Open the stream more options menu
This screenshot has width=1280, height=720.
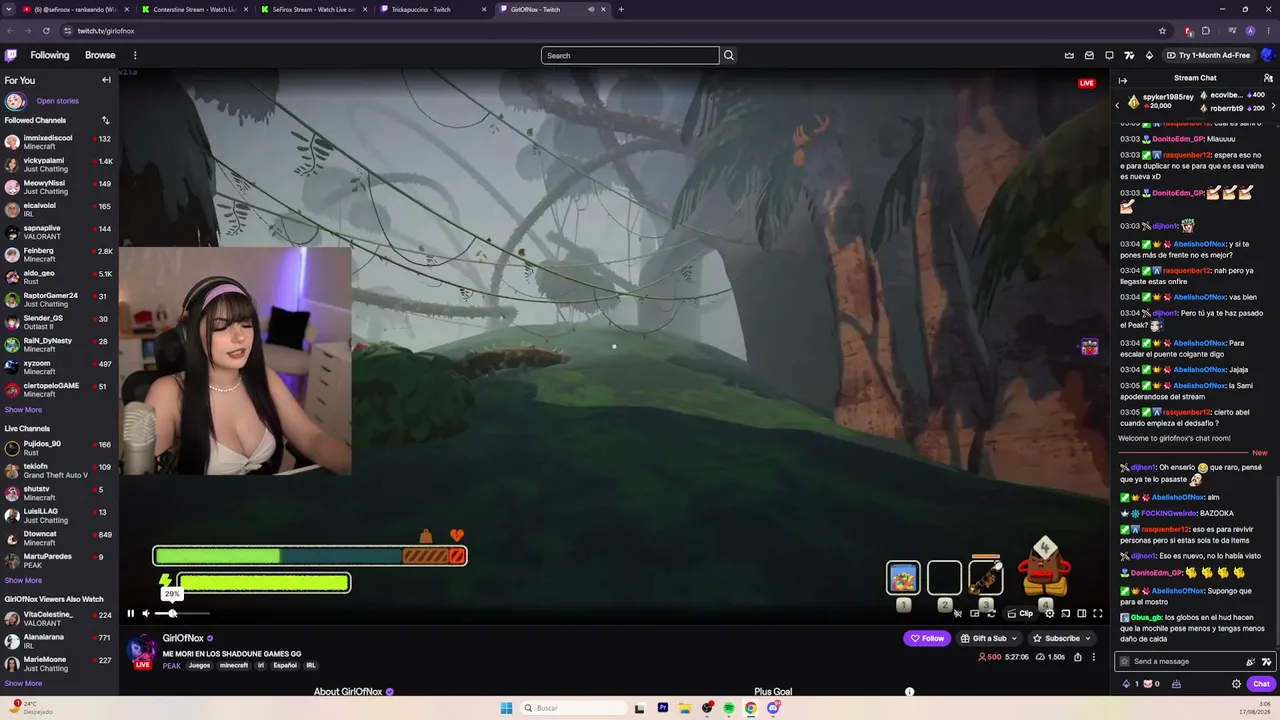1093,657
